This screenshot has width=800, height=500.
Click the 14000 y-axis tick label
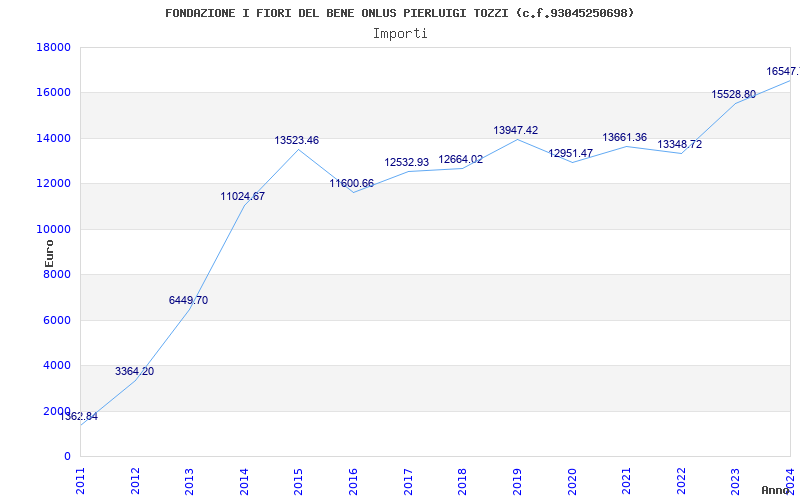click(53, 138)
